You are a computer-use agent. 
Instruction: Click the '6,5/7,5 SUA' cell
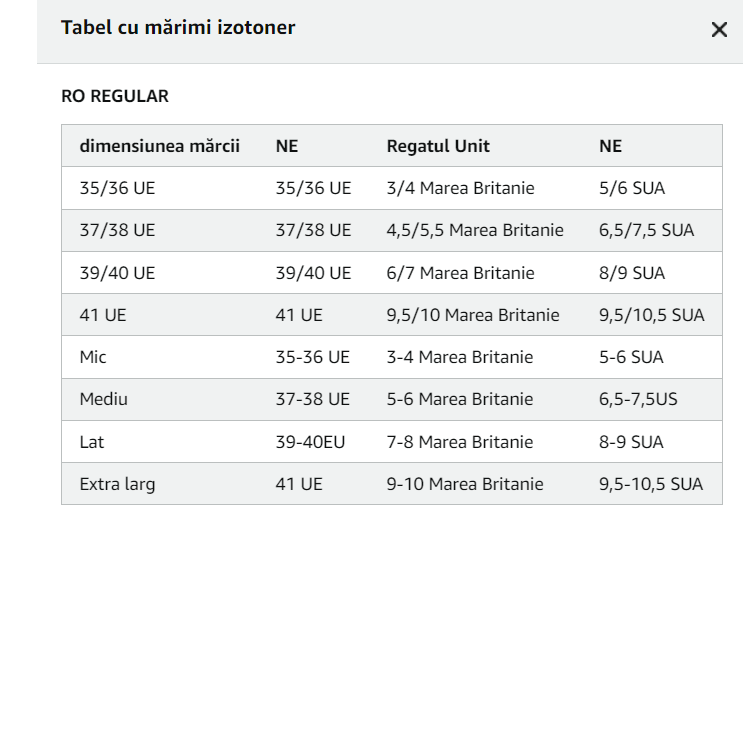click(x=646, y=230)
